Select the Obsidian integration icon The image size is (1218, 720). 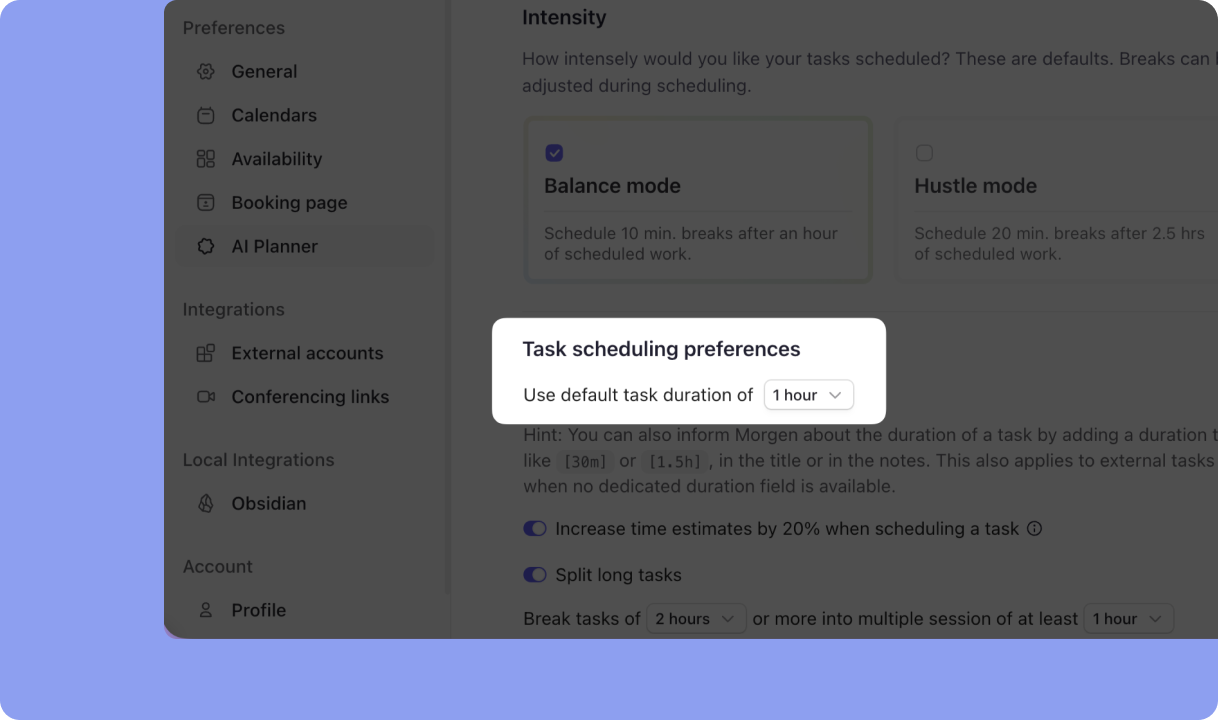pos(205,503)
